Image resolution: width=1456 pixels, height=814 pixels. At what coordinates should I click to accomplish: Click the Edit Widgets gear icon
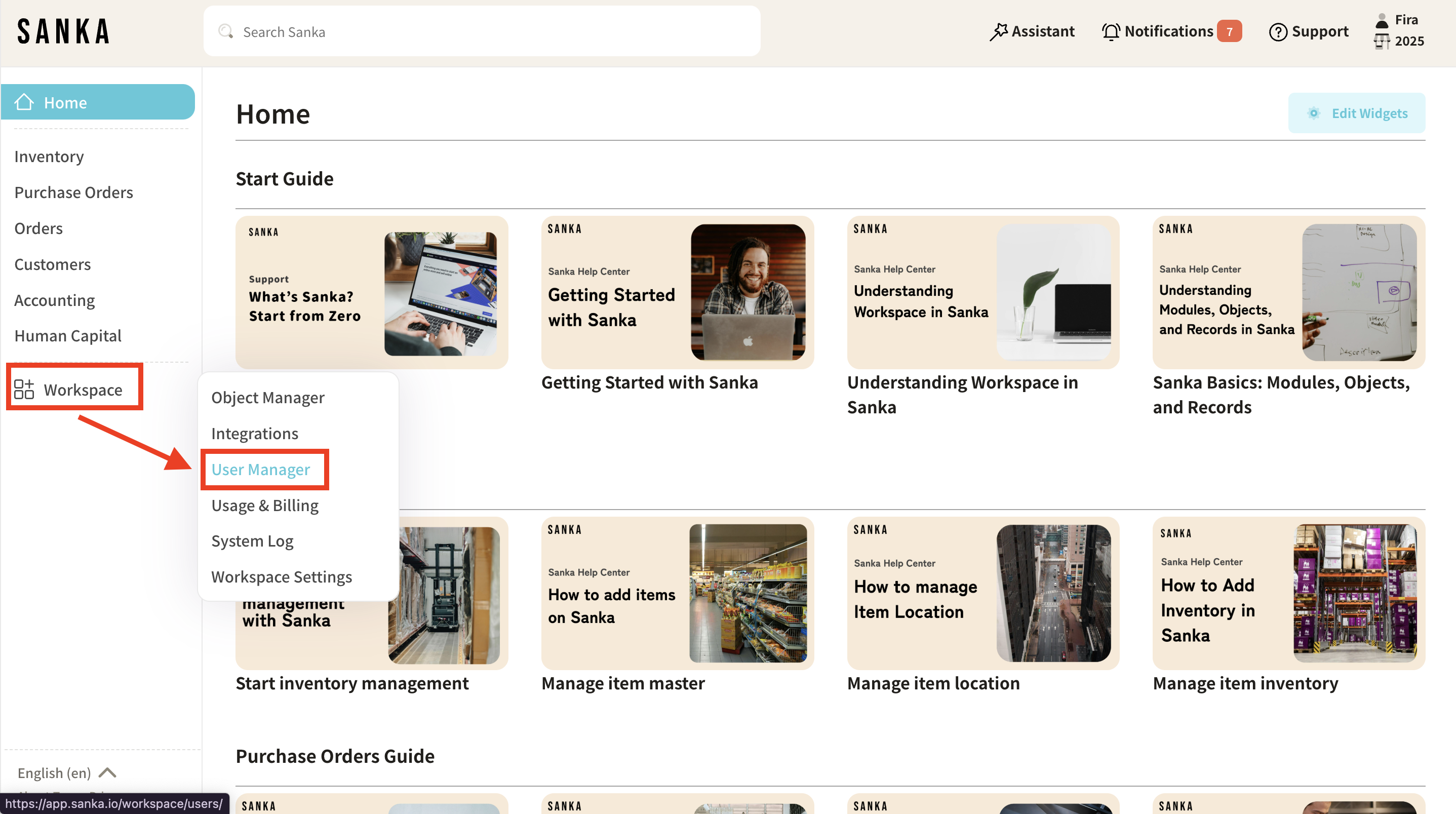tap(1314, 113)
